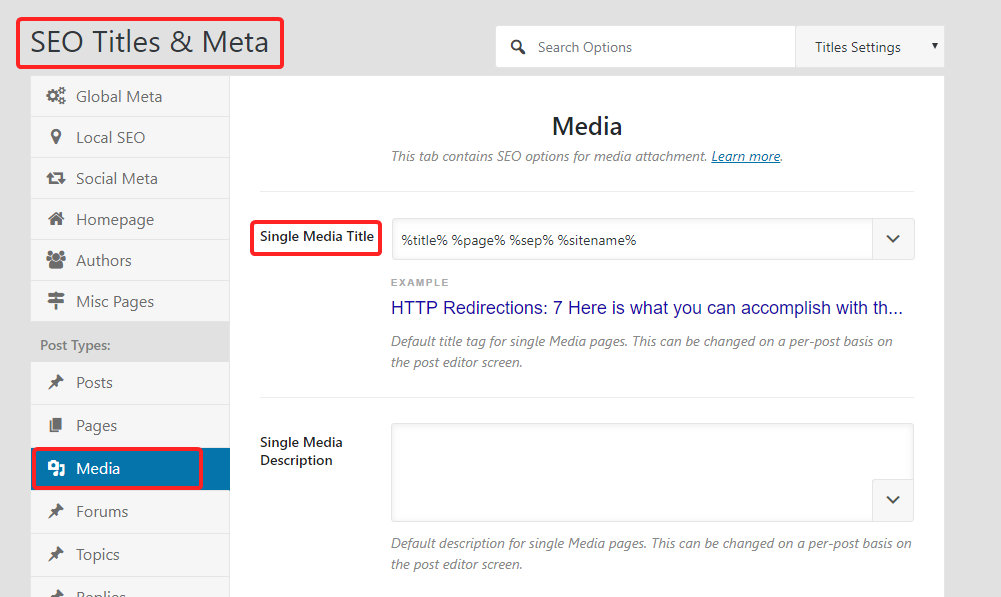The height and width of the screenshot is (597, 1001).
Task: Click the Single Media Title input field
Action: click(x=632, y=240)
